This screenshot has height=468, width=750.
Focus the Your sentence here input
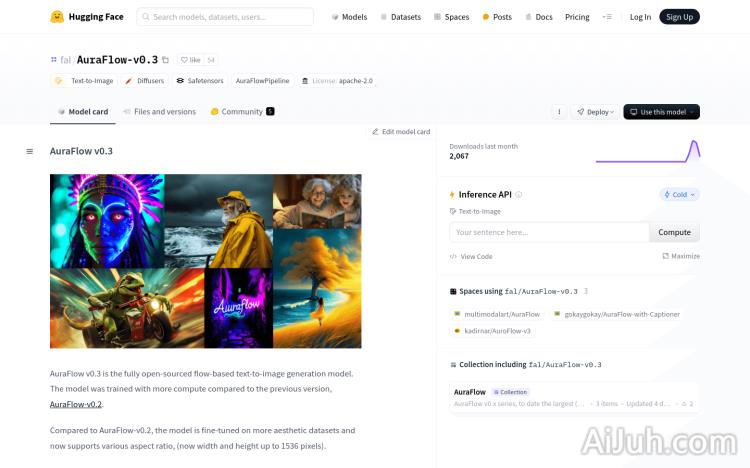click(549, 232)
